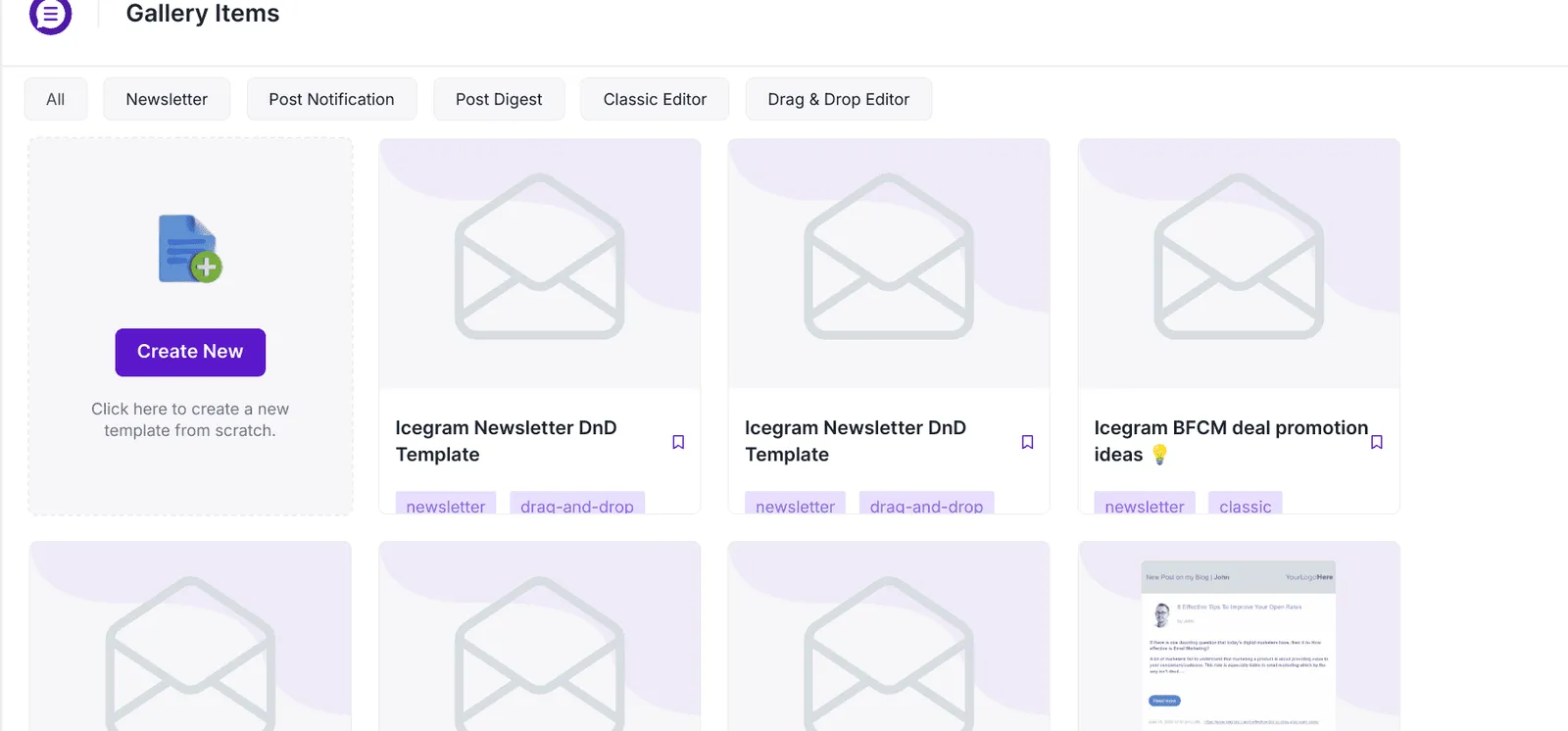Screen dimensions: 1568x731
Task: Click second card's title Icegram Newsletter DnD Template
Action: pos(856,441)
